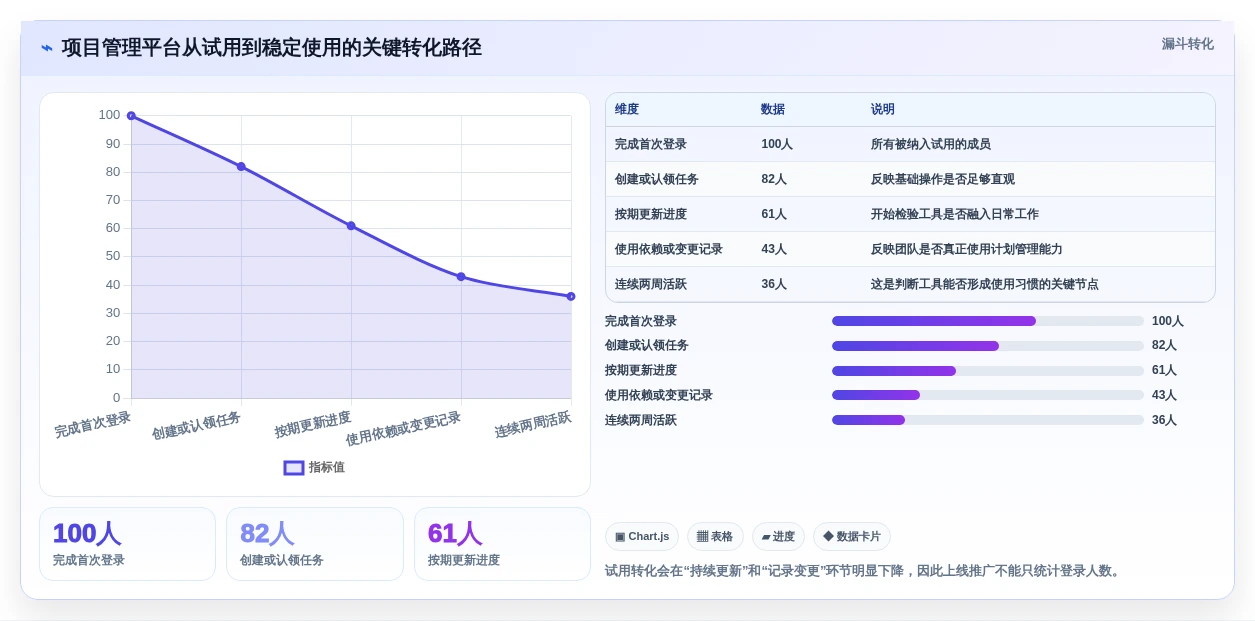The height and width of the screenshot is (621, 1255).
Task: Select table cell 使用依赖或变更记录
Action: (x=669, y=249)
